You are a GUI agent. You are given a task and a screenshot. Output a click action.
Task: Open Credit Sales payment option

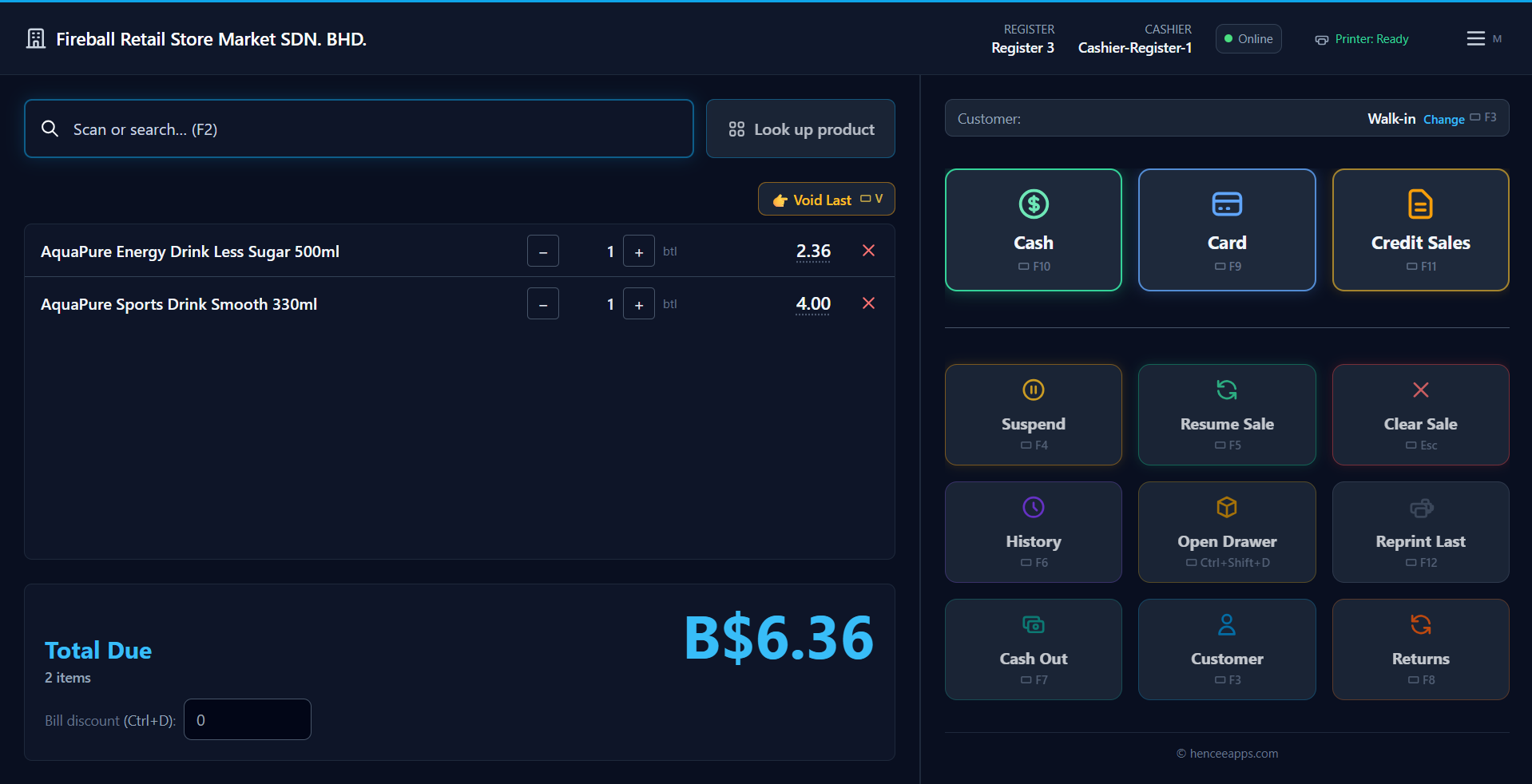tap(1419, 230)
